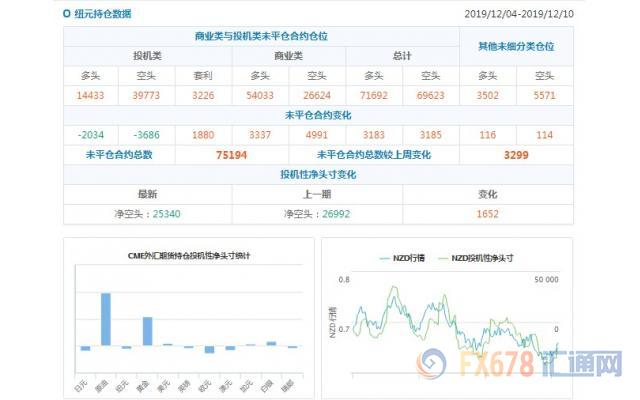The image size is (640, 400).
Task: Click the 商业类 column group header
Action: 289,56
